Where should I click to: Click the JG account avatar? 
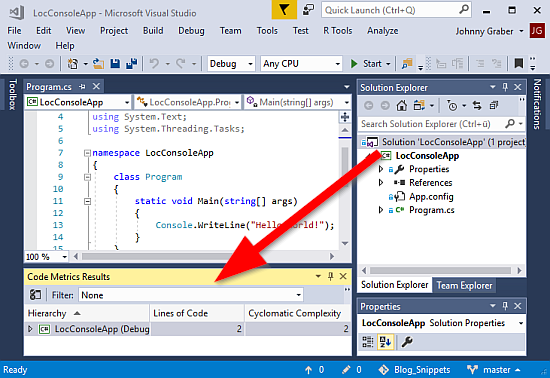click(537, 31)
